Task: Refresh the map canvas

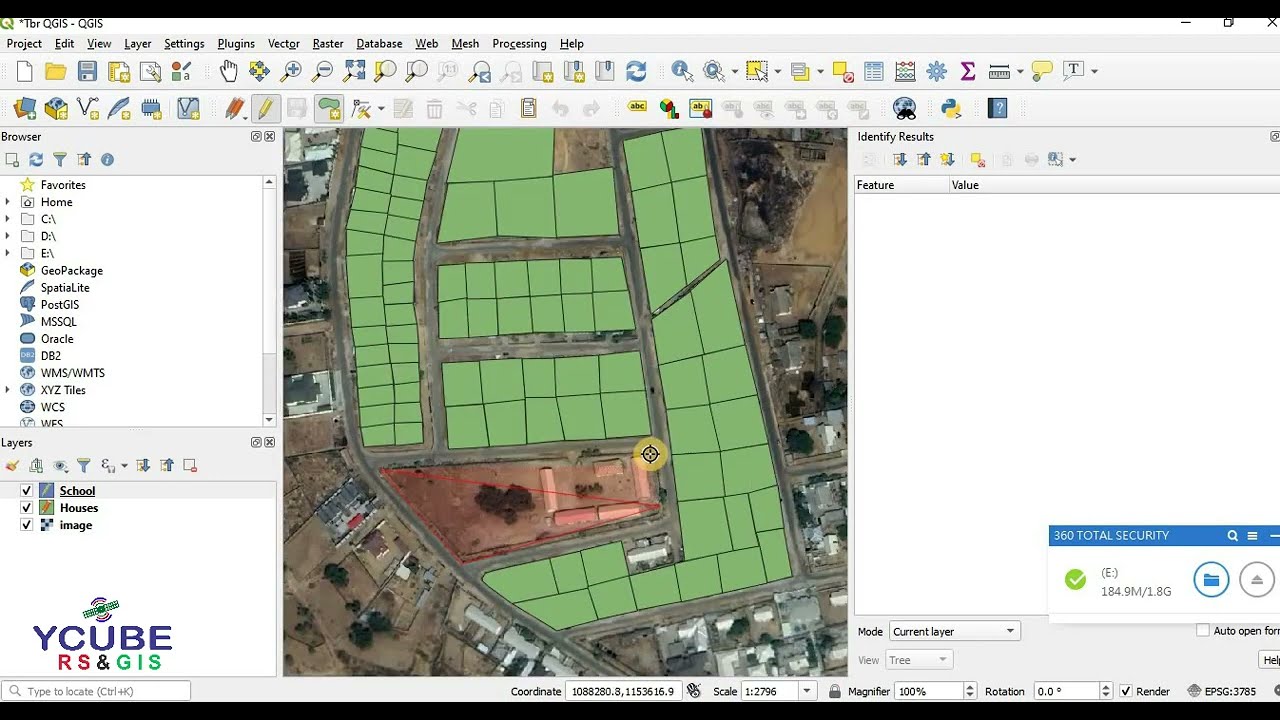Action: pos(636,71)
